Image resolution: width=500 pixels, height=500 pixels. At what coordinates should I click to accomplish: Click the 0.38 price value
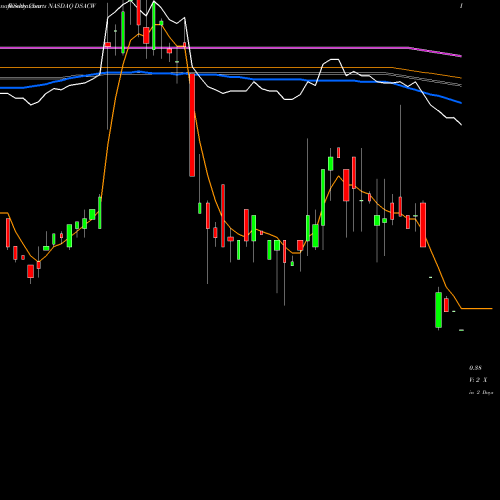(x=475, y=368)
